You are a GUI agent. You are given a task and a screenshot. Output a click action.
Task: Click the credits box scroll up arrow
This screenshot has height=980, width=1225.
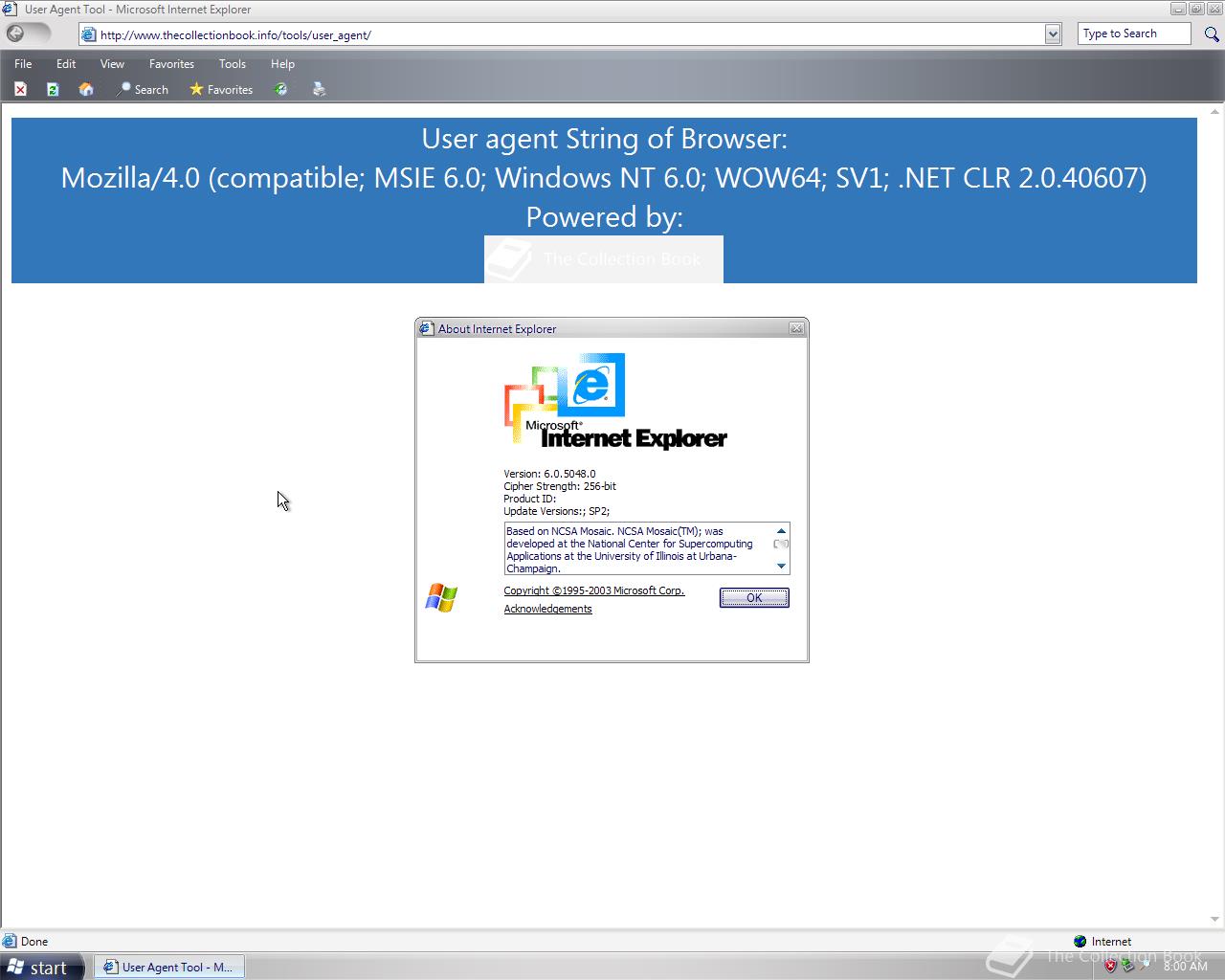tap(781, 530)
